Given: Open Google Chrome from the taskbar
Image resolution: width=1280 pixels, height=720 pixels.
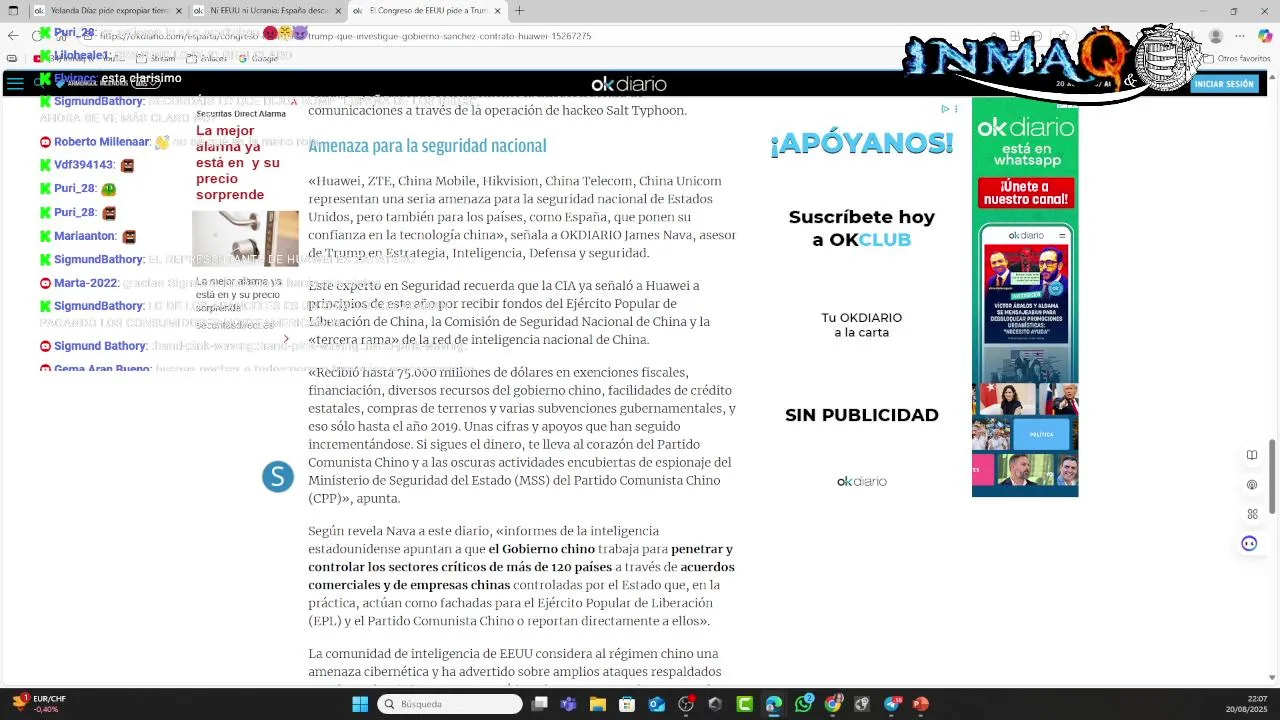Looking at the screenshot, I should coord(833,704).
